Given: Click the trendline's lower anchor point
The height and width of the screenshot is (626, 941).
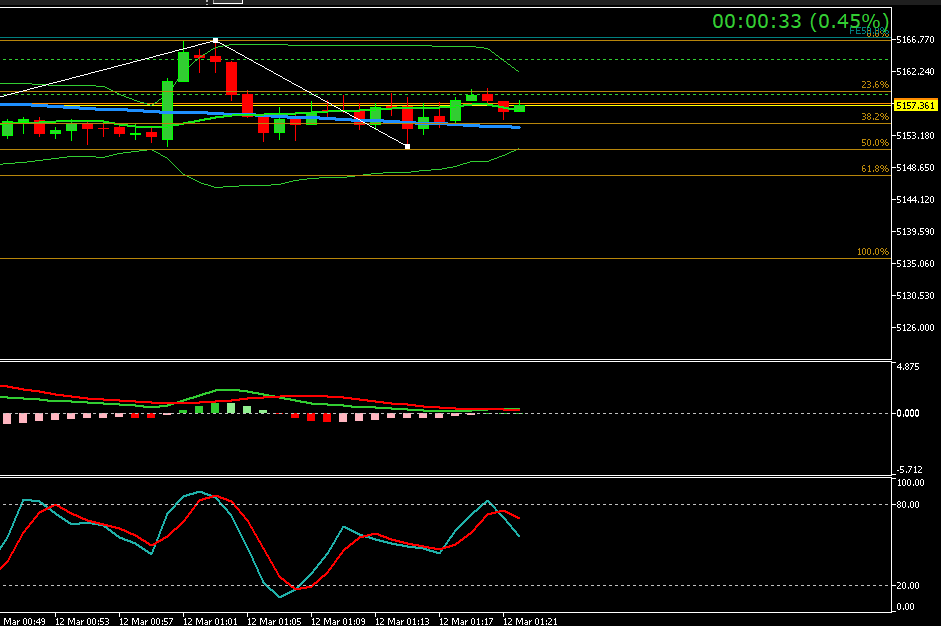Looking at the screenshot, I should click(x=408, y=147).
